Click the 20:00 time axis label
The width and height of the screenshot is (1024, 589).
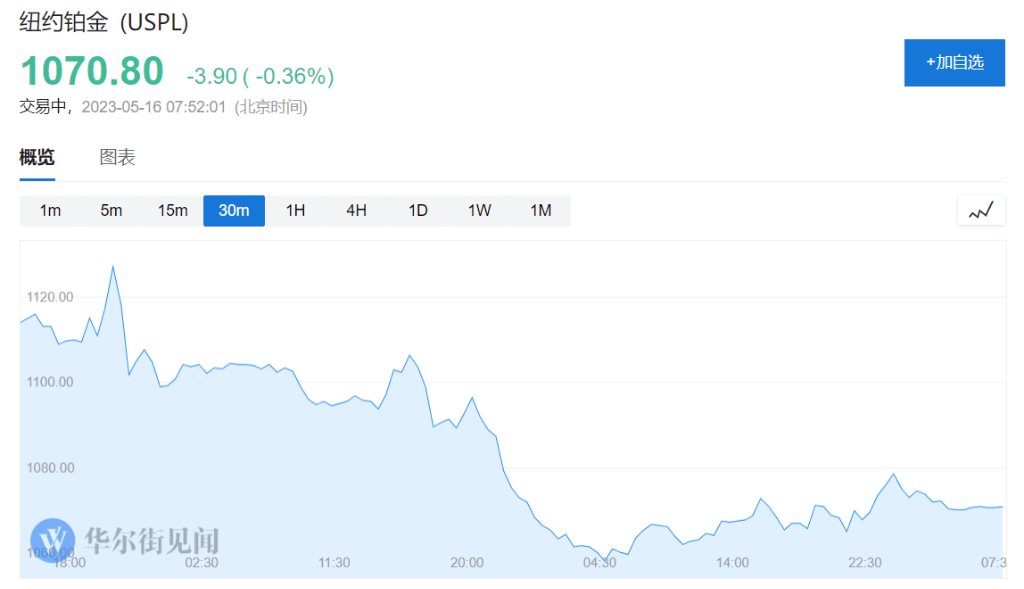point(467,563)
